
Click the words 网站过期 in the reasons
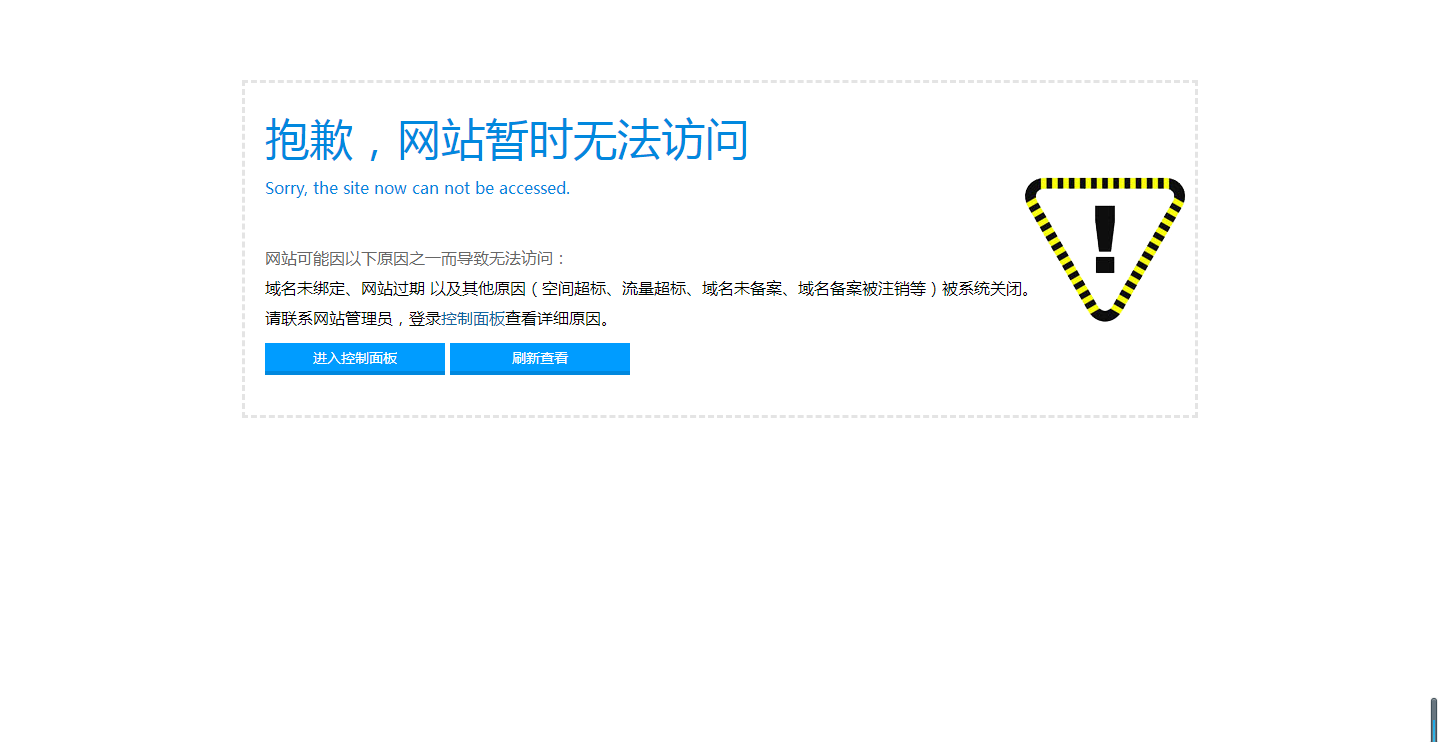point(392,289)
